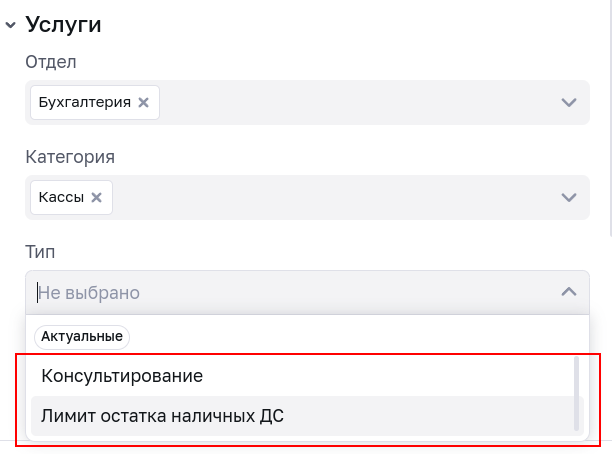Click the dropdown list's vertical scrollbar
This screenshot has height=454, width=612.
point(576,394)
